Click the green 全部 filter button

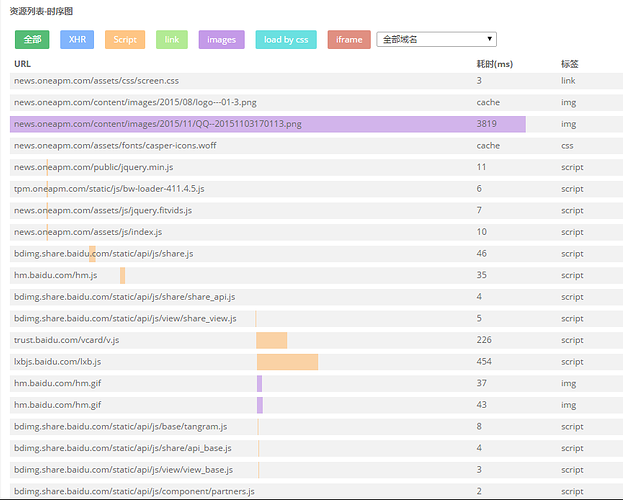[x=32, y=39]
